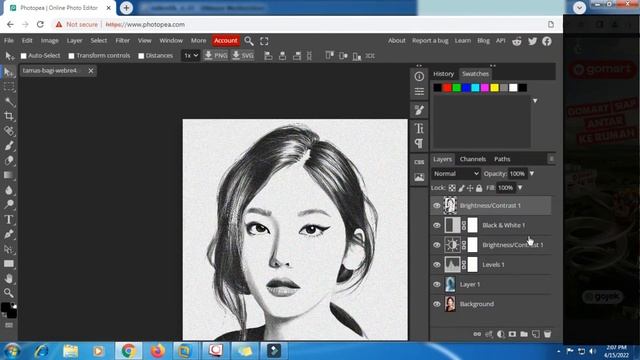The height and width of the screenshot is (360, 640).
Task: Pick the red color swatch
Action: [x=447, y=88]
